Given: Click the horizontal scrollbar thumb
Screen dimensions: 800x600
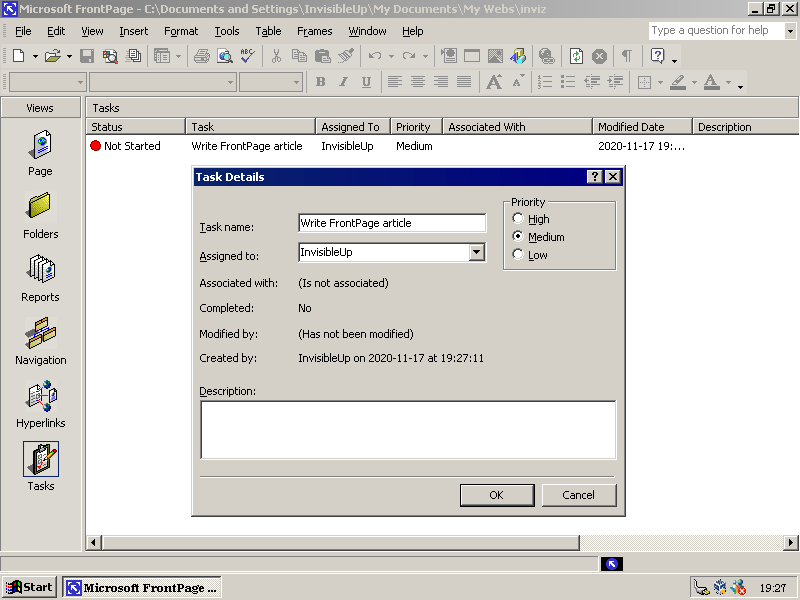Looking at the screenshot, I should click(341, 542).
